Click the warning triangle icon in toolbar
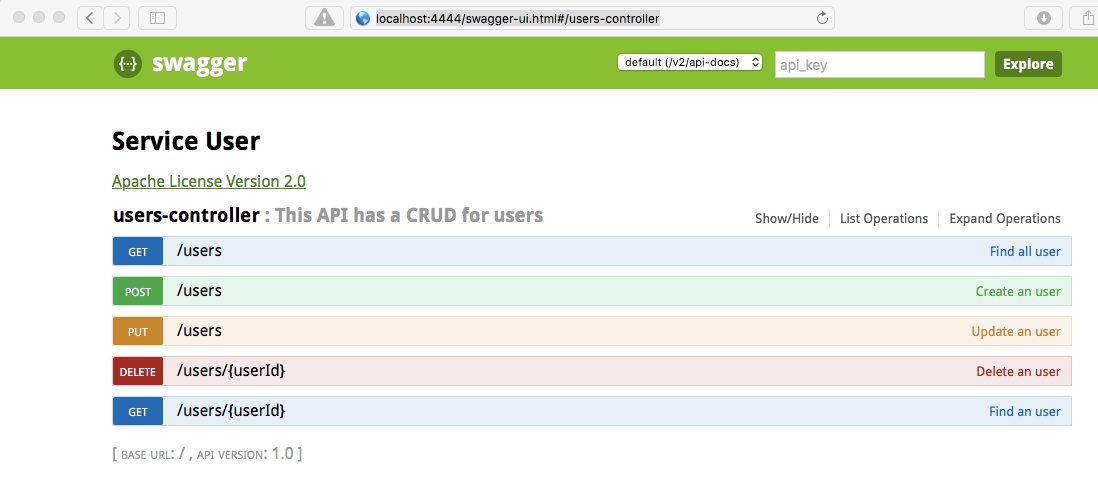Screen dimensions: 1098x501 [x=324, y=18]
